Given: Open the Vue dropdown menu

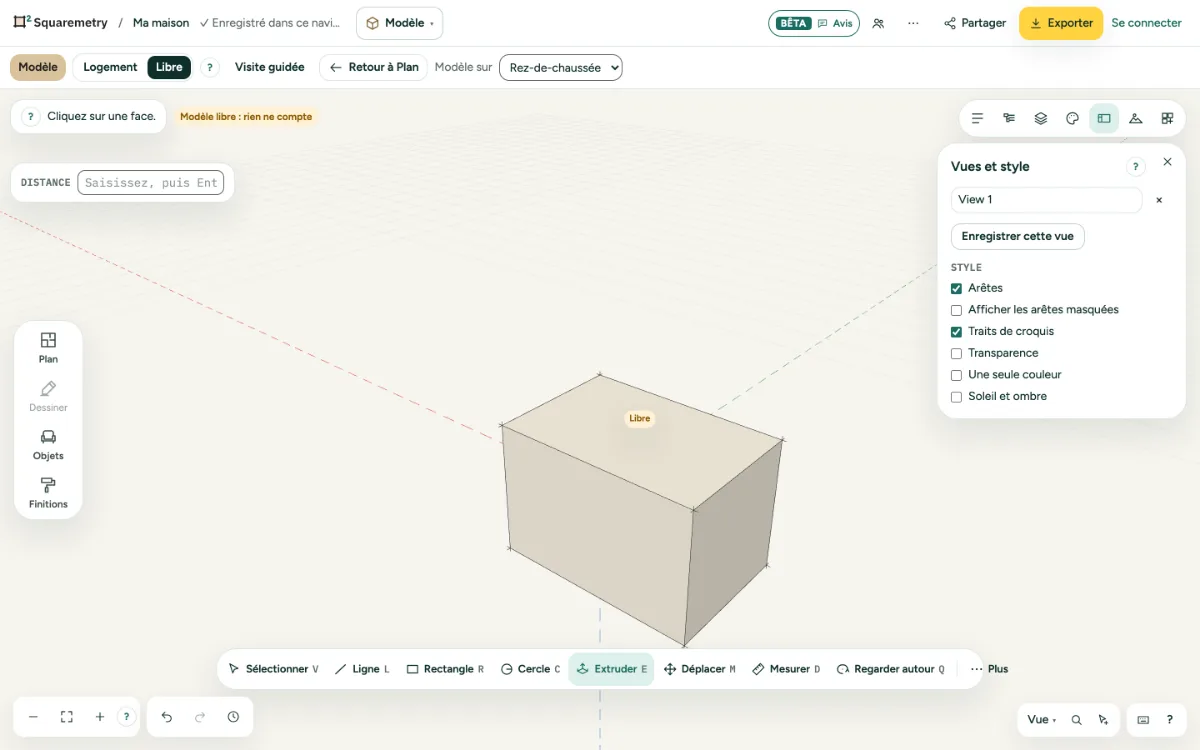Looking at the screenshot, I should (1041, 720).
